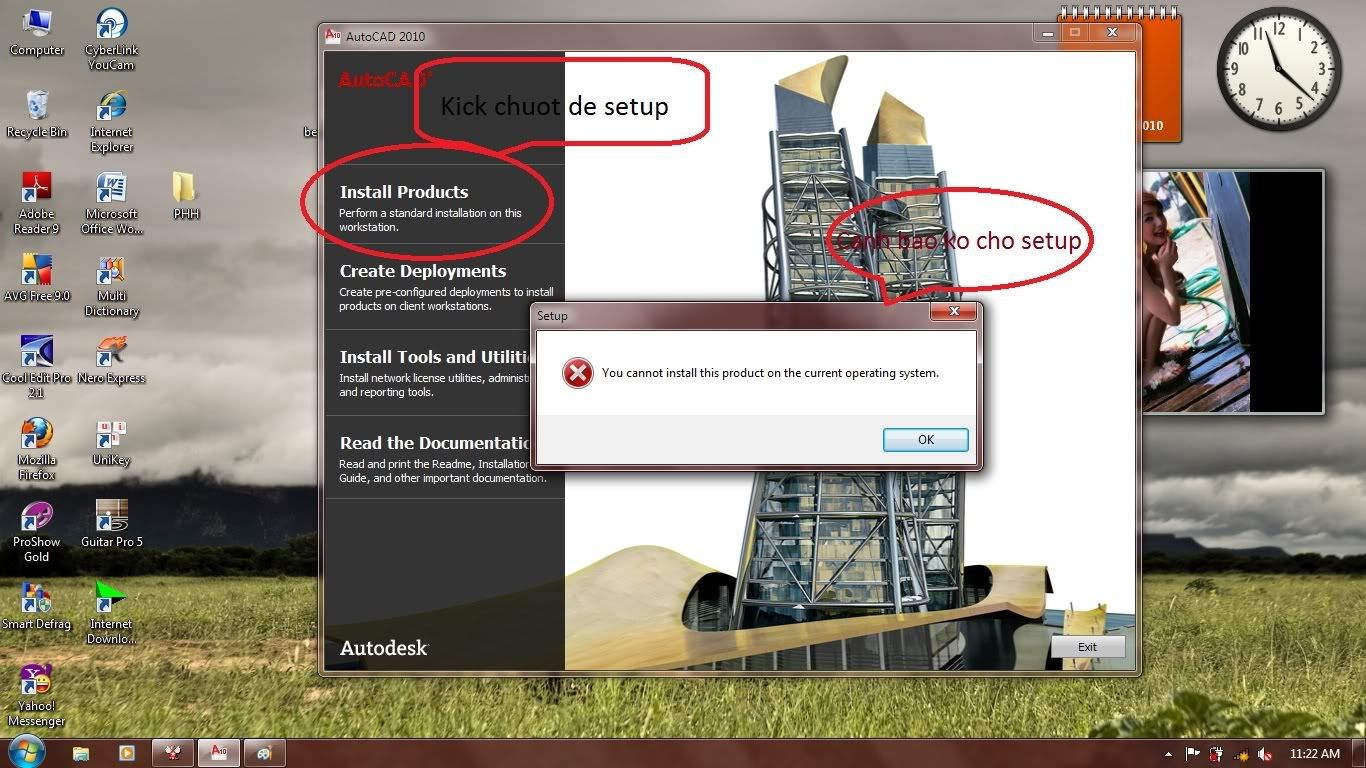1366x768 pixels.
Task: Launch Windows Media Player from the taskbar
Action: pos(127,753)
